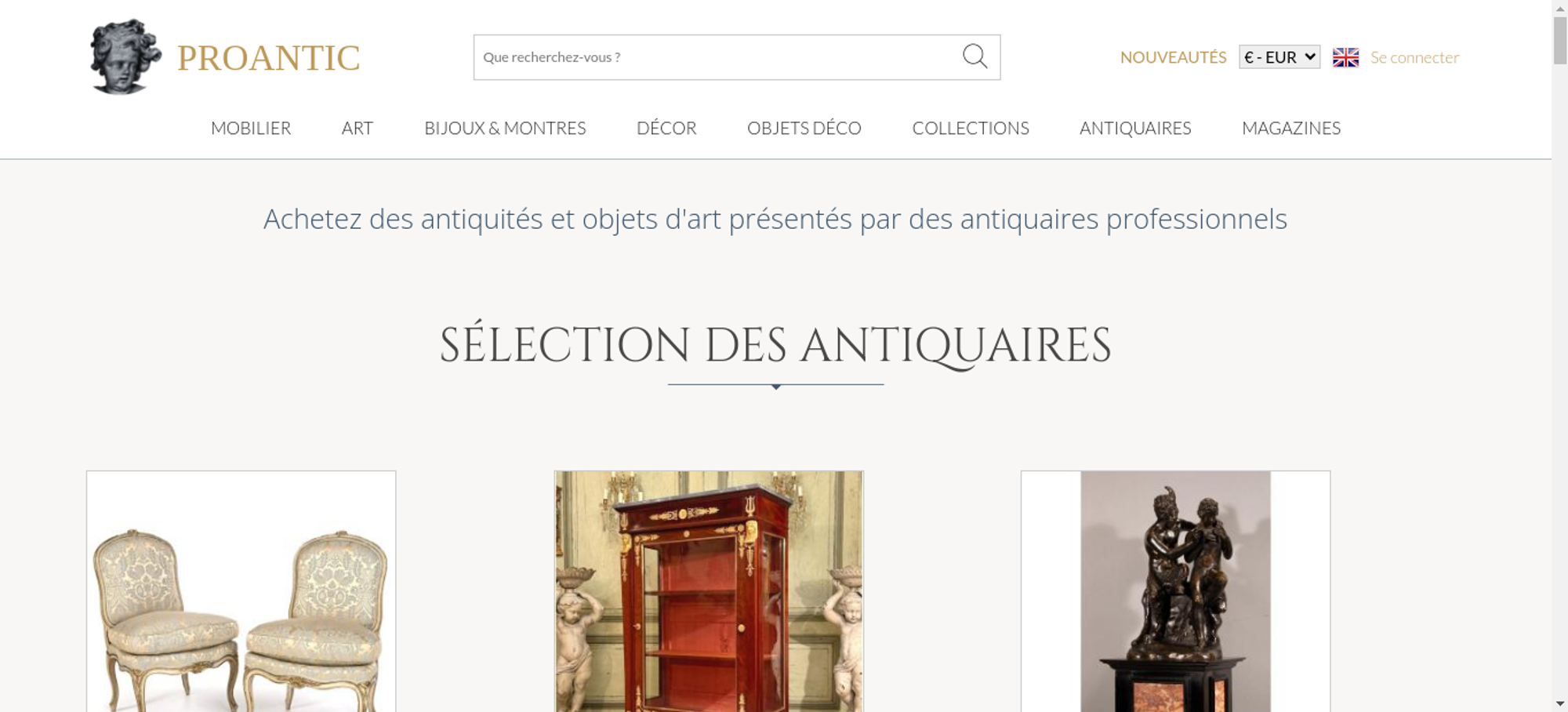This screenshot has height=712, width=1568.
Task: Click the magnifying glass search icon
Action: tap(975, 56)
